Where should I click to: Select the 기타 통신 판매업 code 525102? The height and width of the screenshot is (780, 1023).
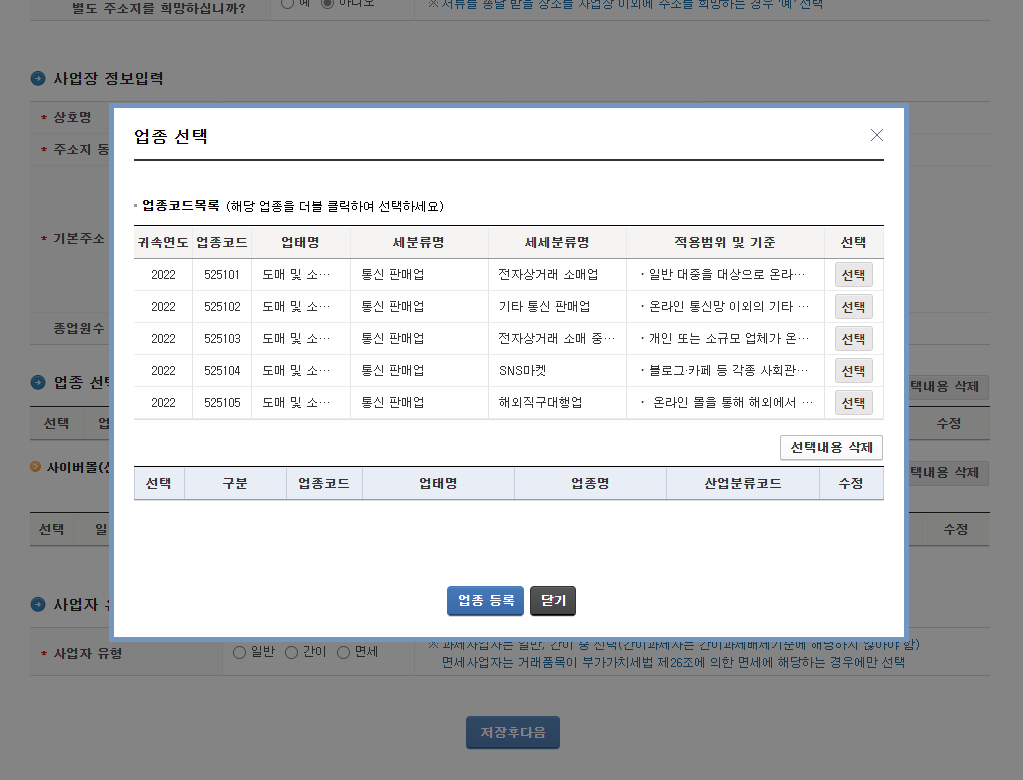point(853,306)
